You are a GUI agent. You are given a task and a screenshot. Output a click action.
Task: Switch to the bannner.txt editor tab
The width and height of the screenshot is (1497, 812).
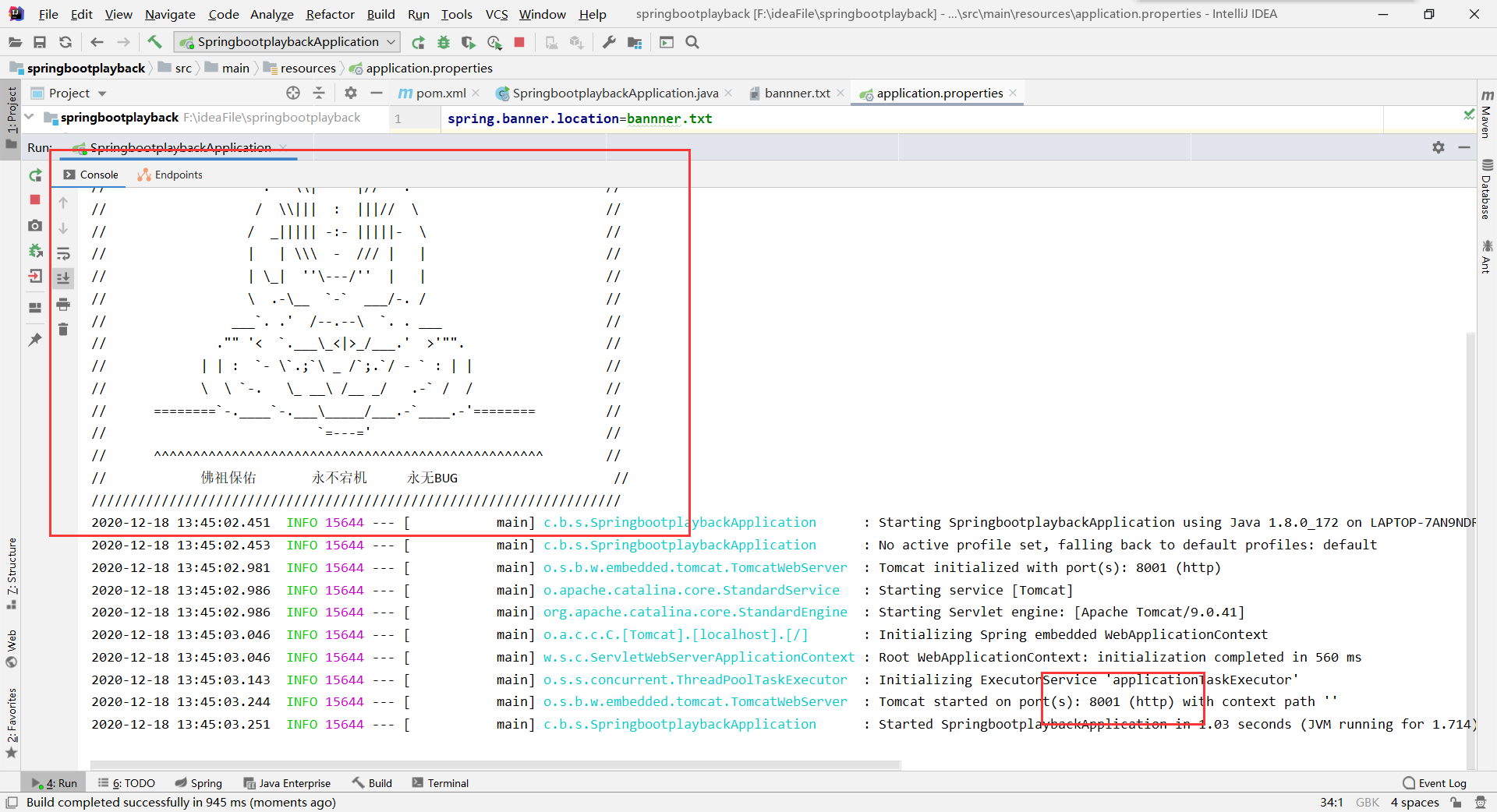[797, 93]
